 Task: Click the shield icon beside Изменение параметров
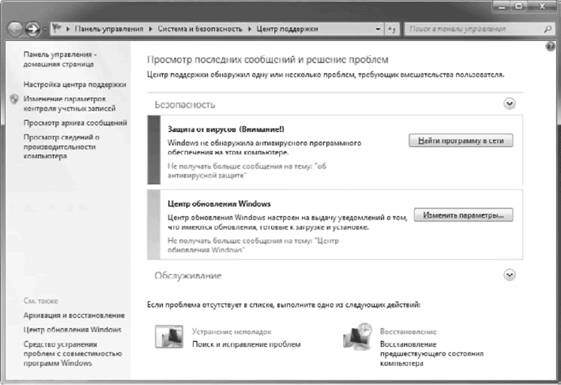[x=14, y=99]
